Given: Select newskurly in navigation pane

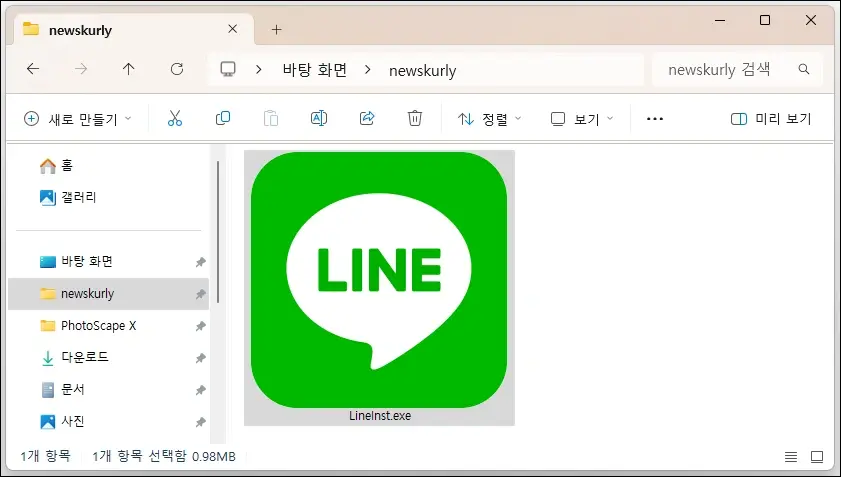Looking at the screenshot, I should pos(108,293).
